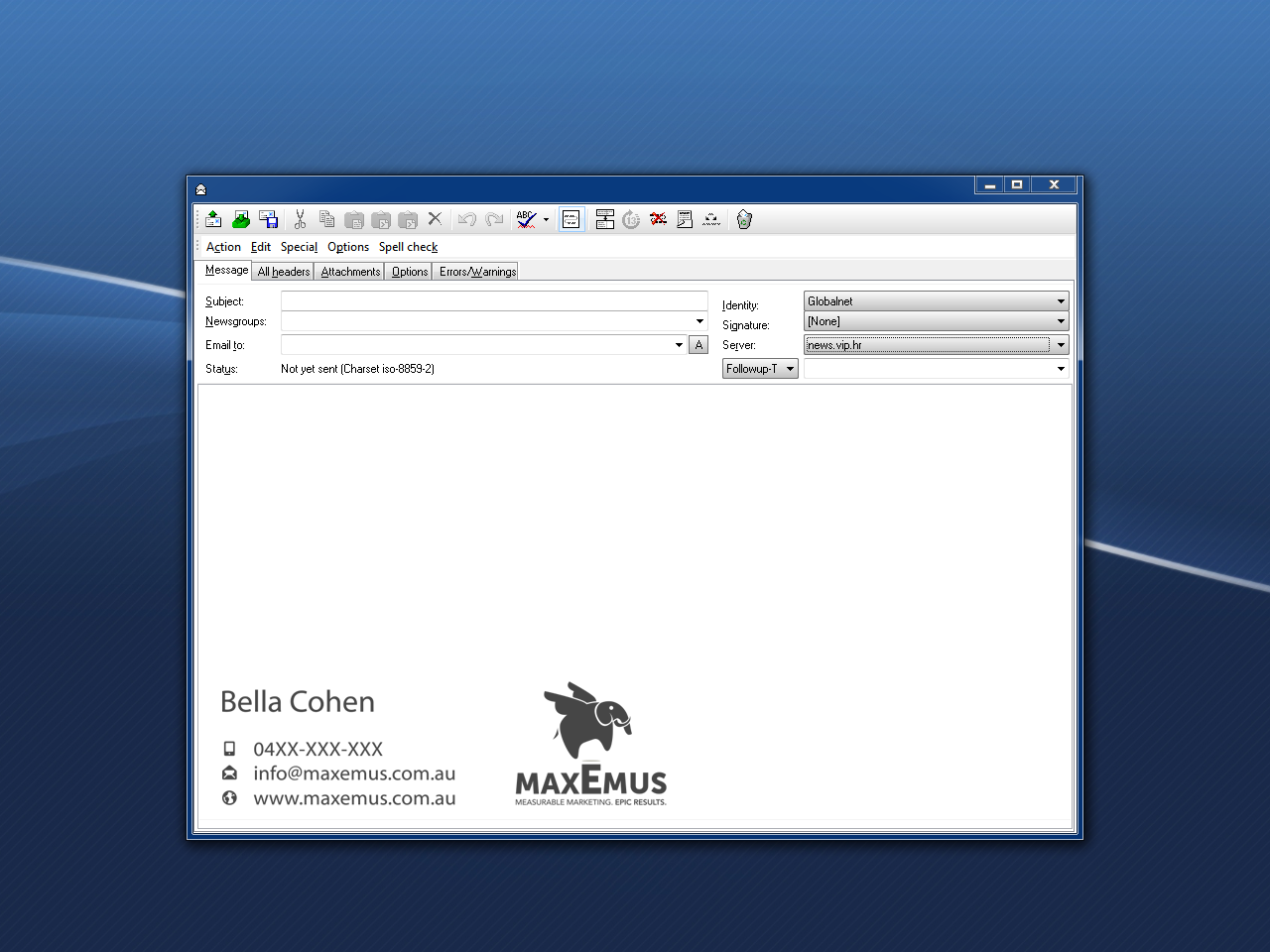1270x952 pixels.
Task: Open the Special menu
Action: tap(299, 247)
